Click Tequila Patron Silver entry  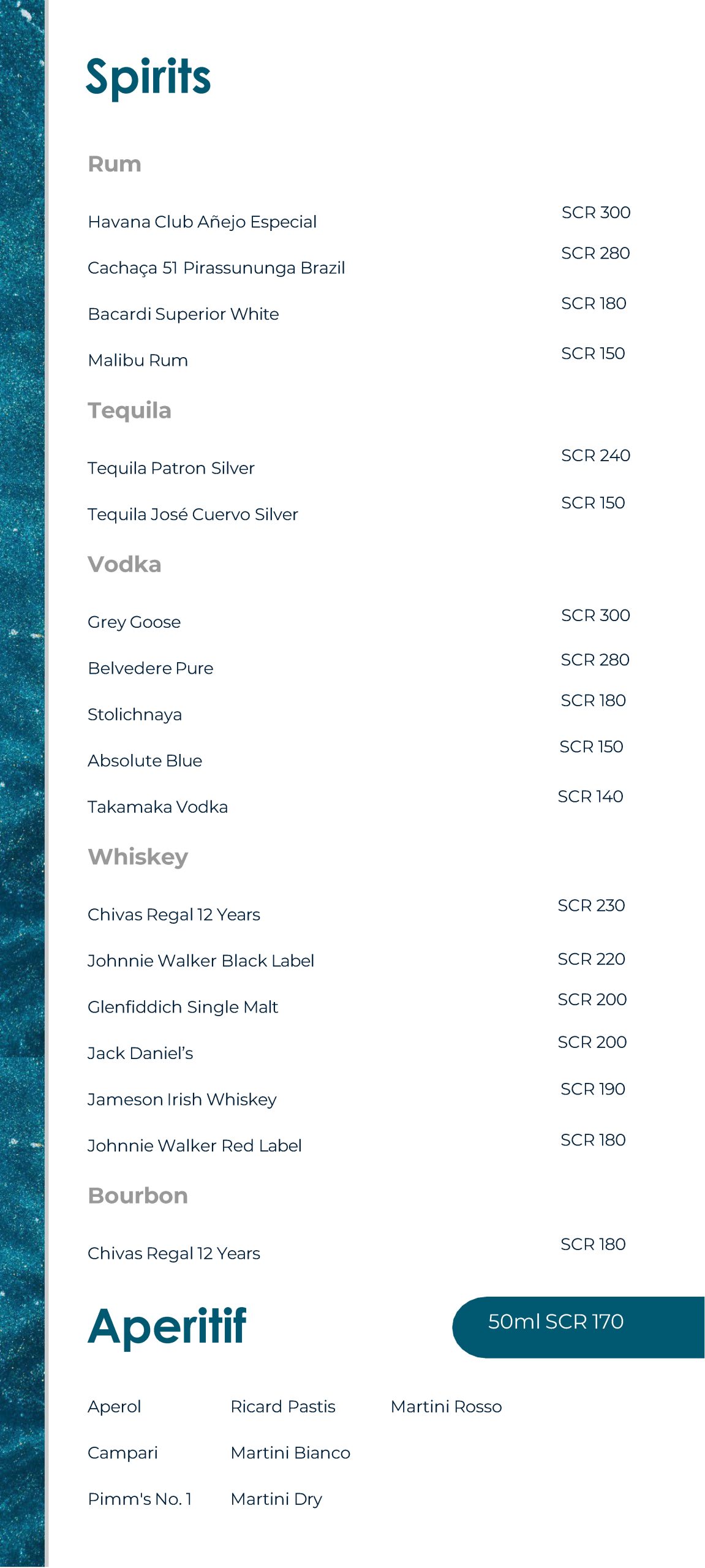coord(171,468)
